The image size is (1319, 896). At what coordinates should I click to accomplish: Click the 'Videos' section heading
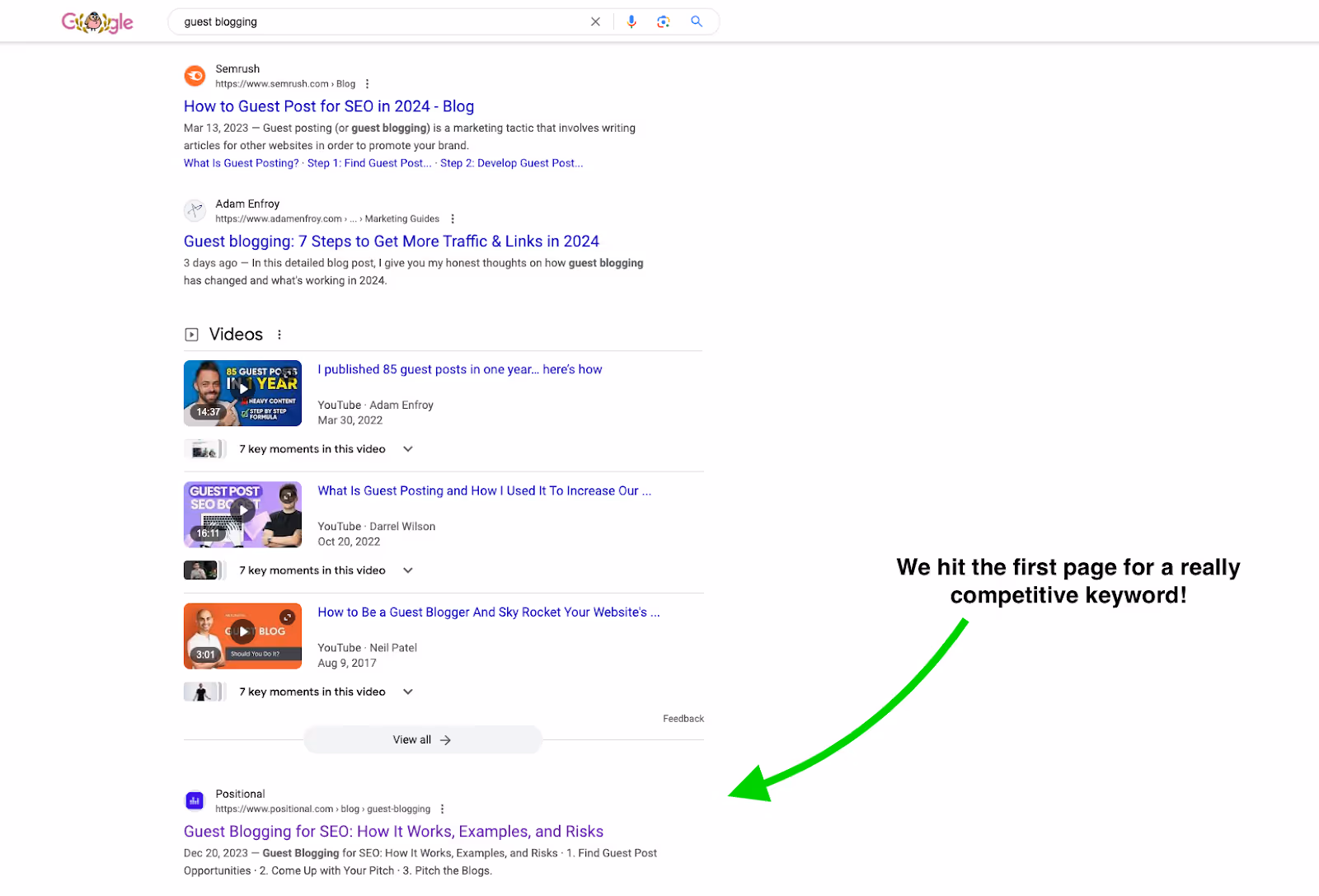tap(236, 335)
